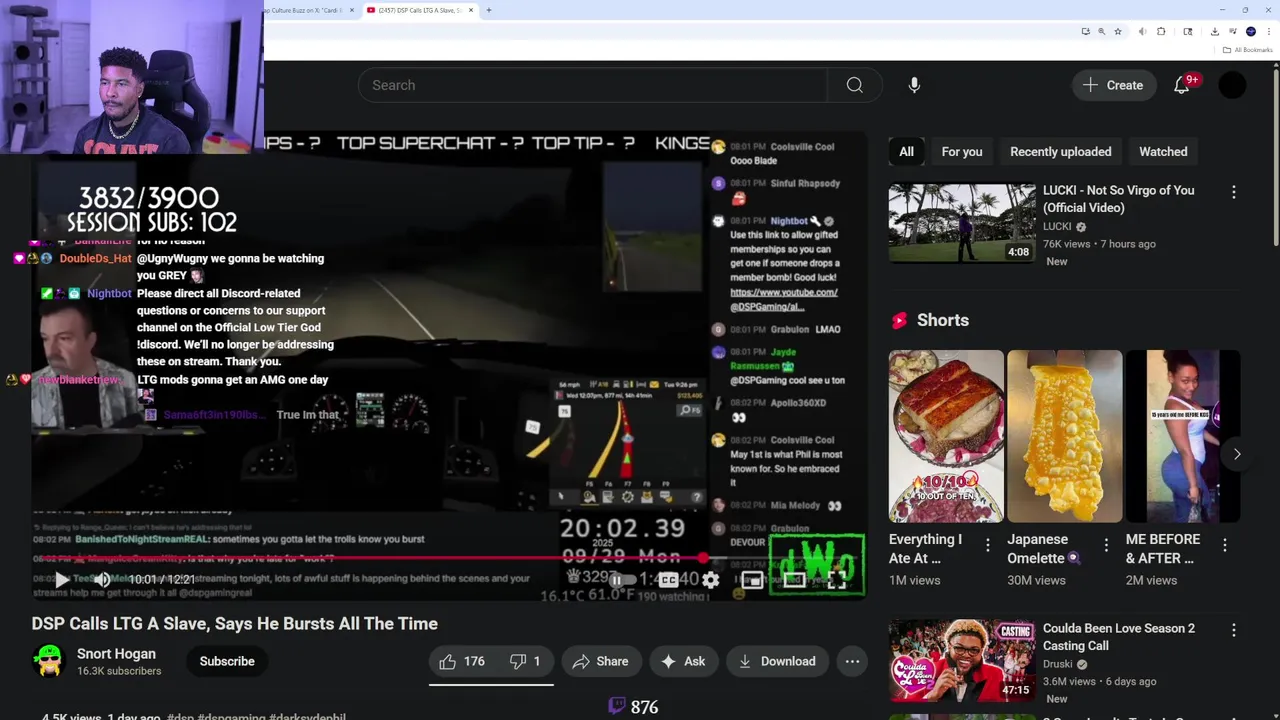Select the Watched filter chip
1280x720 pixels.
coord(1163,152)
